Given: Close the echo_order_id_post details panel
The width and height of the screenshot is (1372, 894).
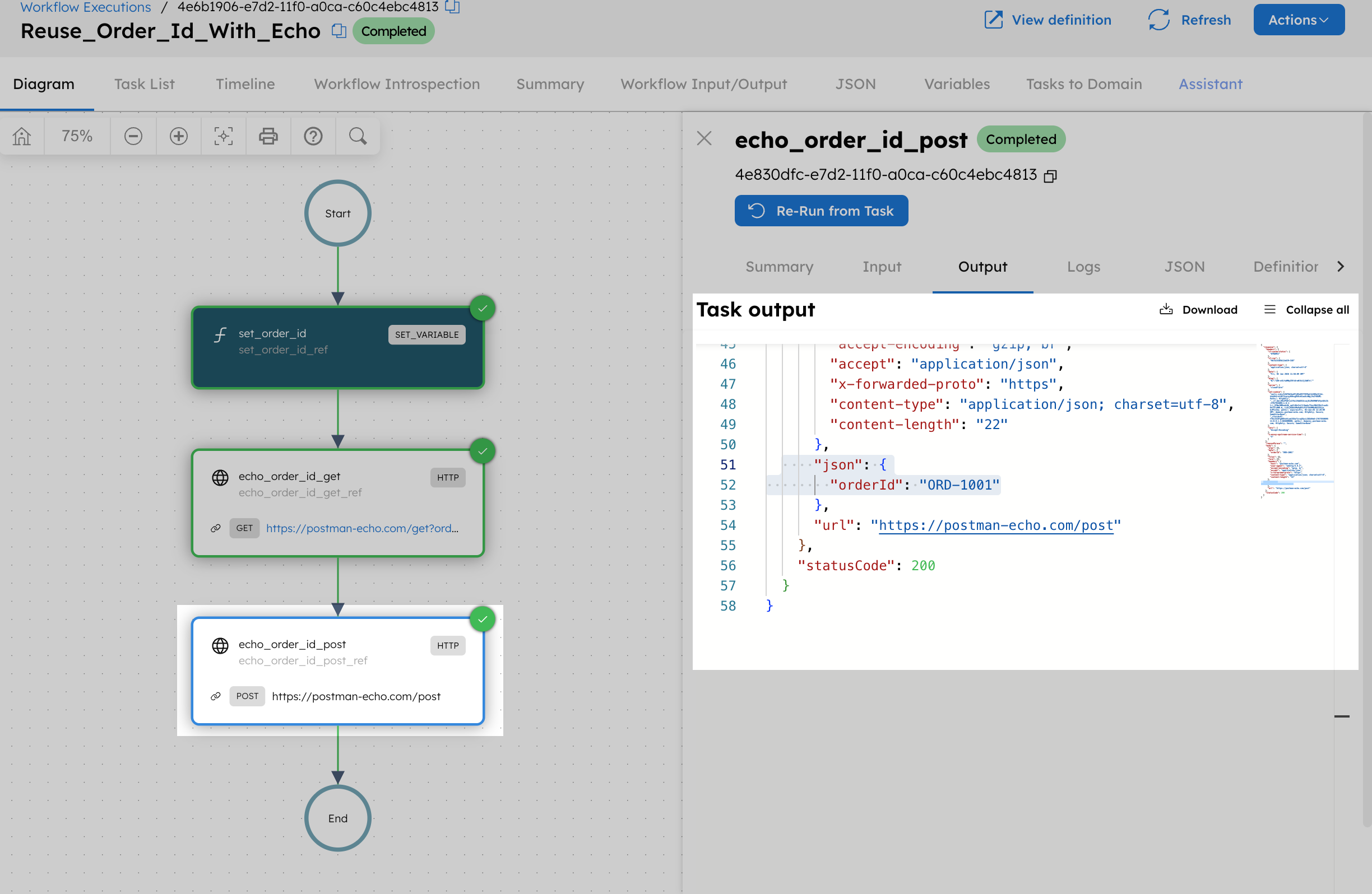Looking at the screenshot, I should coord(704,138).
